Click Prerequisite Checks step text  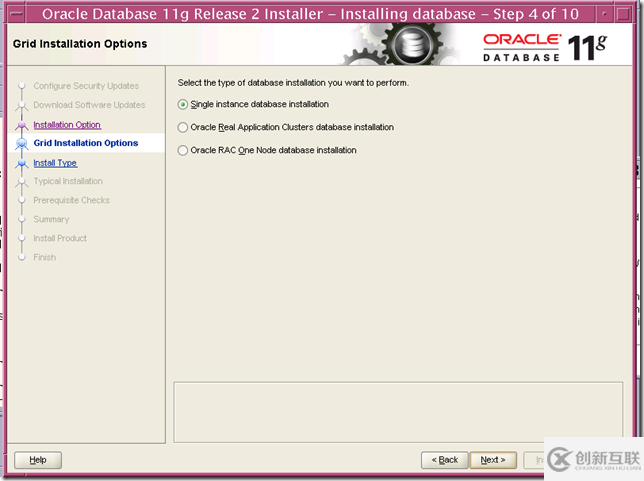tap(71, 200)
